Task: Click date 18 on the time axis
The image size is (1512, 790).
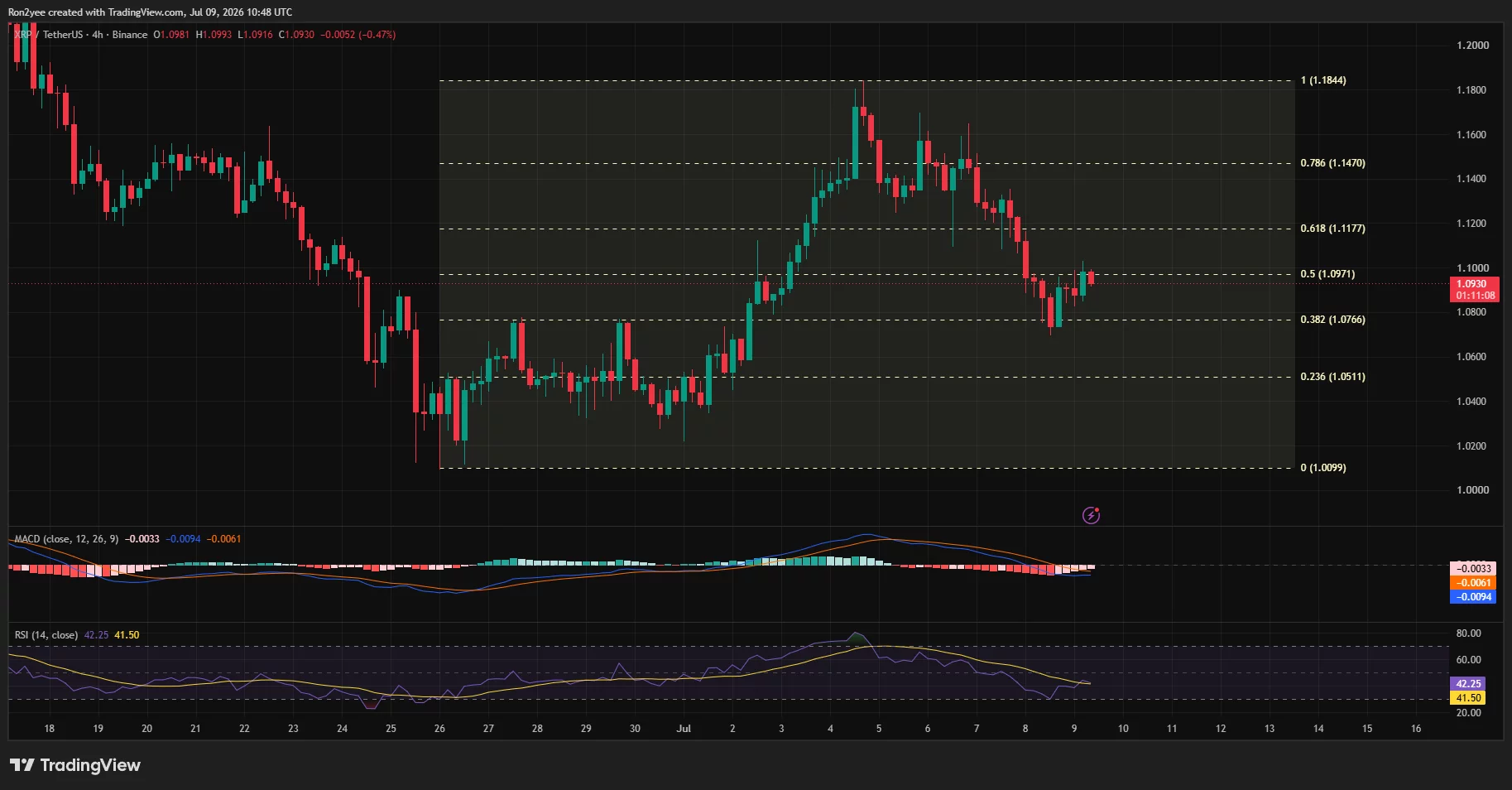Action: (x=50, y=729)
